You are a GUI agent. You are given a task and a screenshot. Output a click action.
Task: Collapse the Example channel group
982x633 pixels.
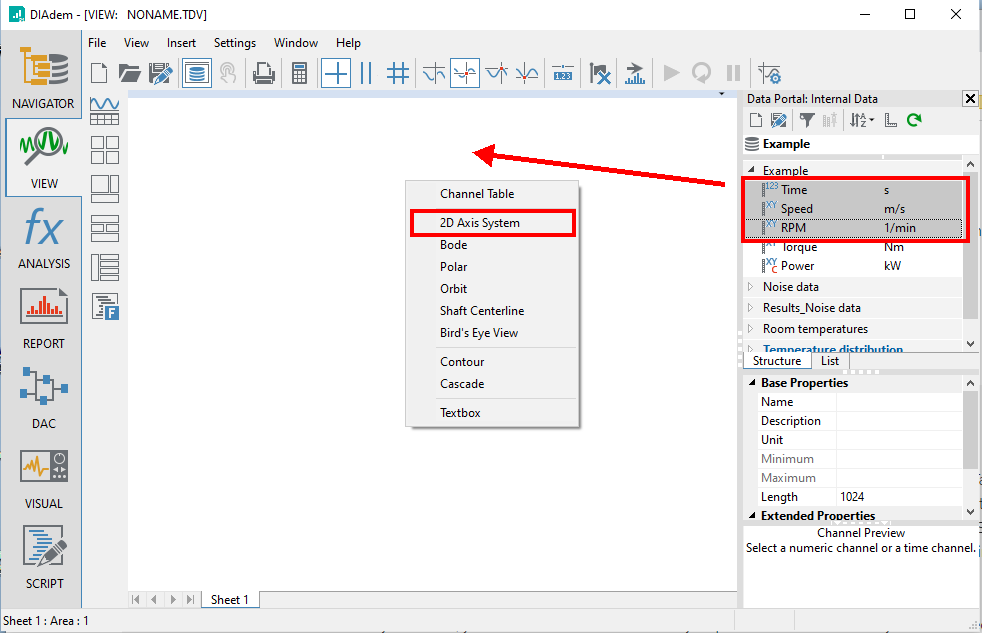[752, 170]
